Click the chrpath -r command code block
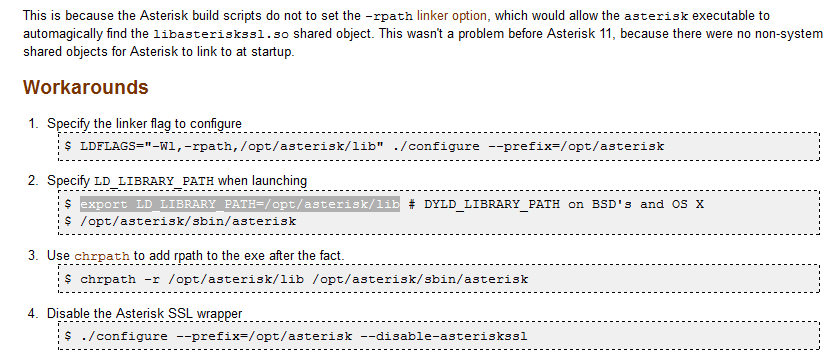 (438, 279)
